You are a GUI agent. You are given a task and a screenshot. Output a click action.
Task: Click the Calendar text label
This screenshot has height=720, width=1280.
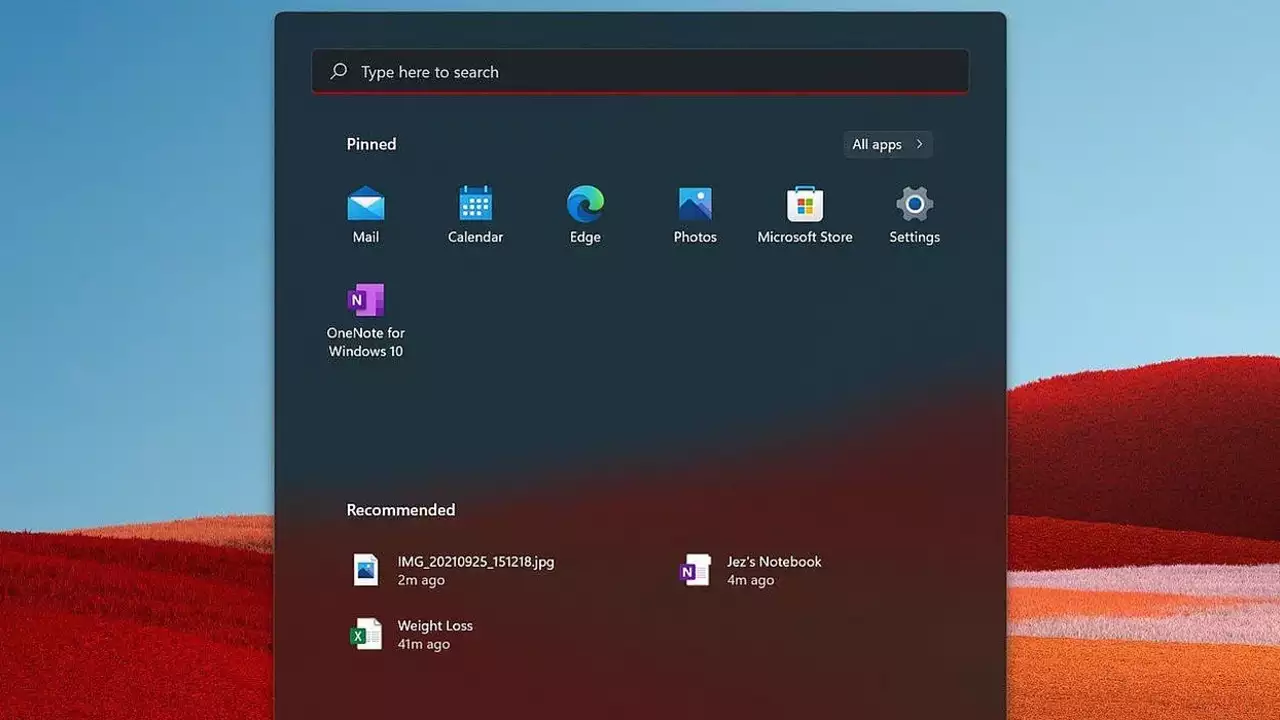[475, 237]
